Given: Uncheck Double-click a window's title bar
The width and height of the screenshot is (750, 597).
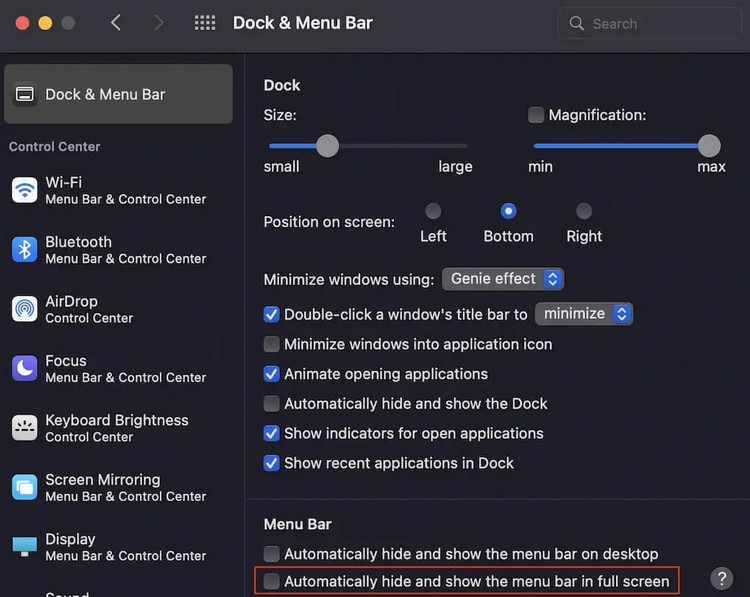Looking at the screenshot, I should point(271,314).
